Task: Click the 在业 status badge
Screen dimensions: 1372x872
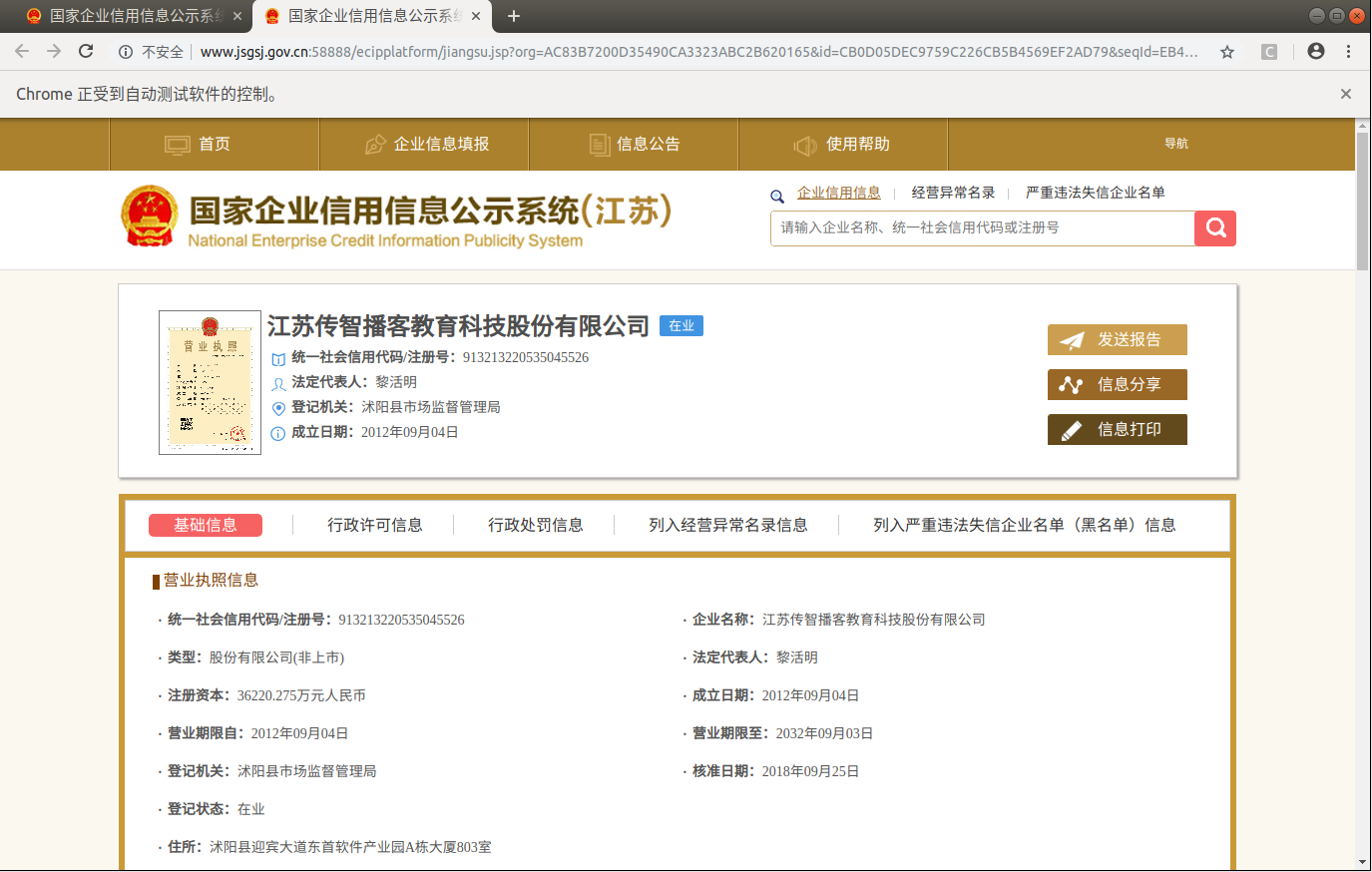Action: click(x=682, y=326)
